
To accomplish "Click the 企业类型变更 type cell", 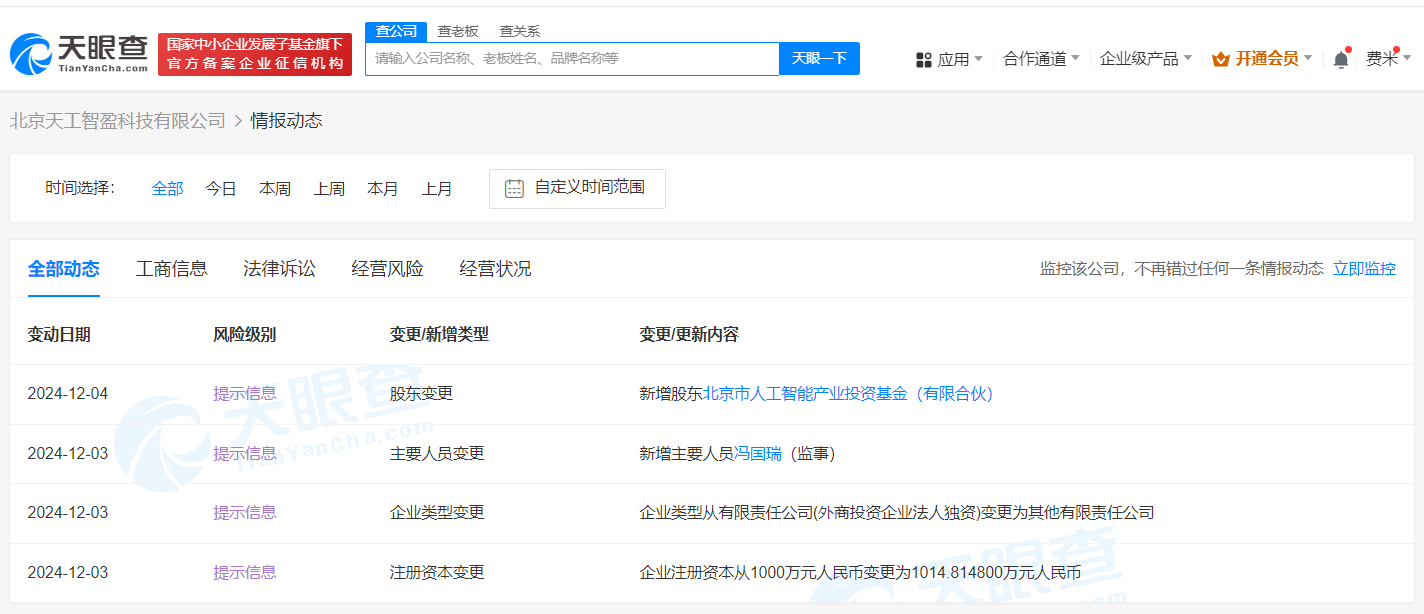I will 437,512.
